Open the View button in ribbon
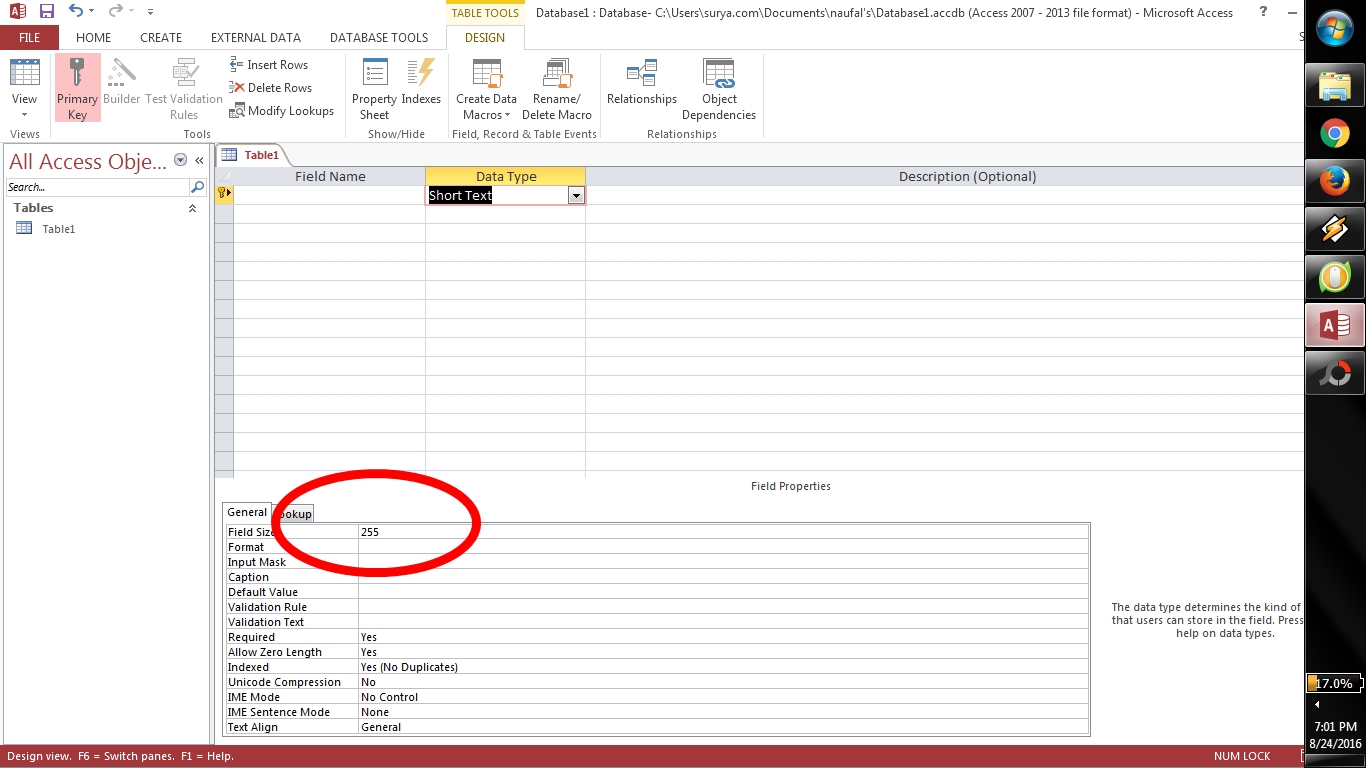1366x768 pixels. coord(24,88)
